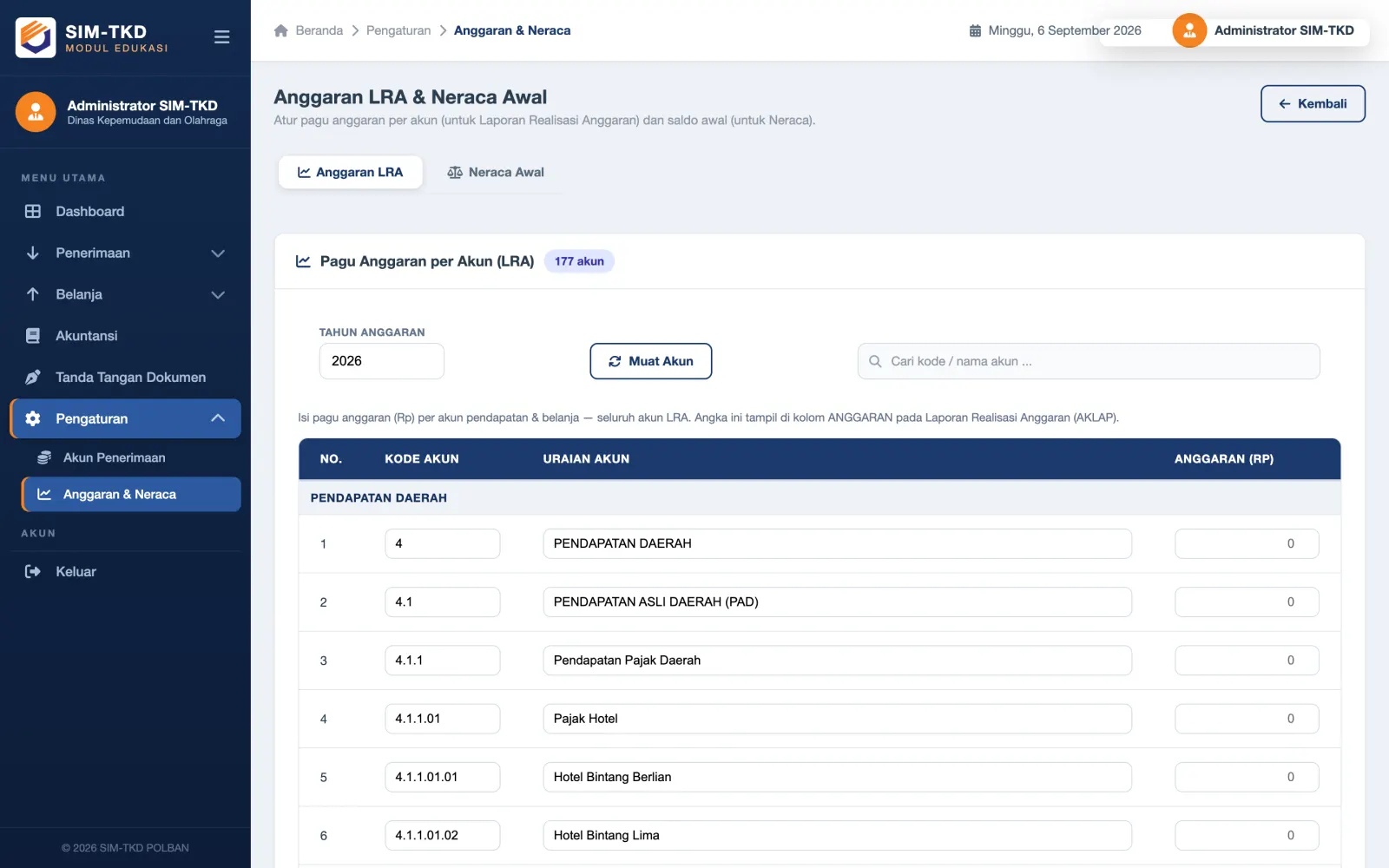Go to Beranda breadcrumb link
This screenshot has width=1389, height=868.
(319, 30)
